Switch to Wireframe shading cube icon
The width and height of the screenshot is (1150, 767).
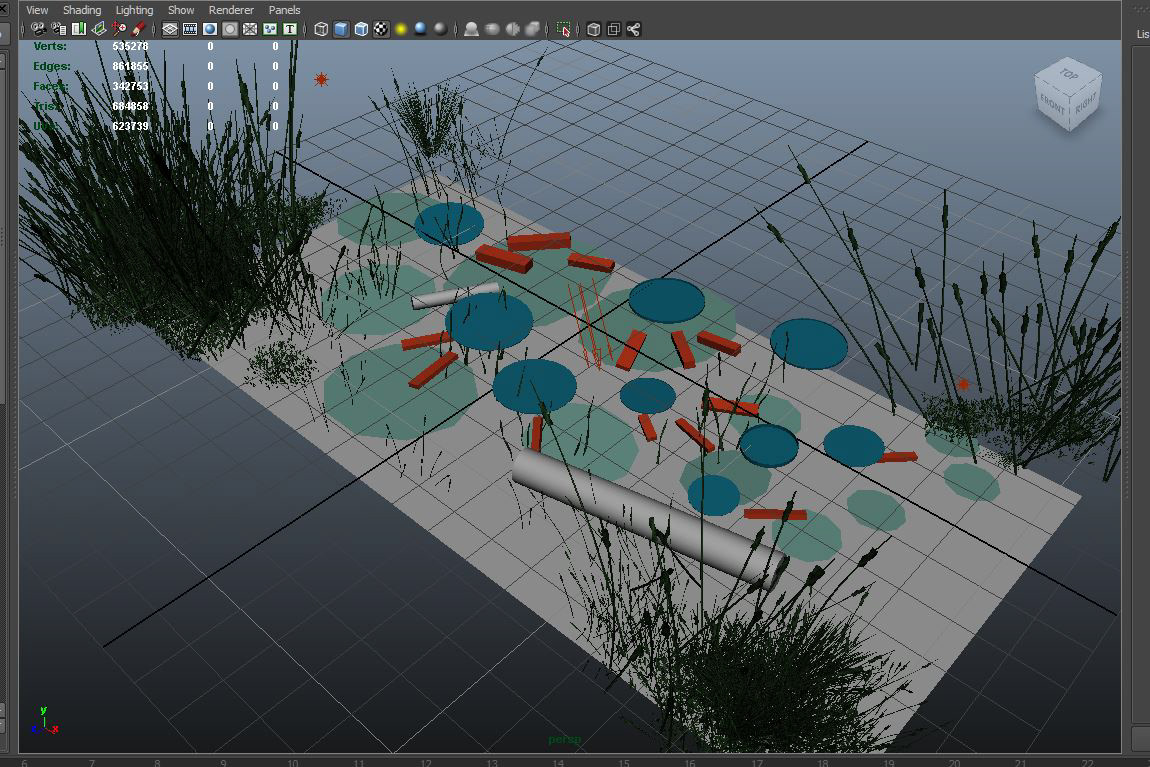321,29
